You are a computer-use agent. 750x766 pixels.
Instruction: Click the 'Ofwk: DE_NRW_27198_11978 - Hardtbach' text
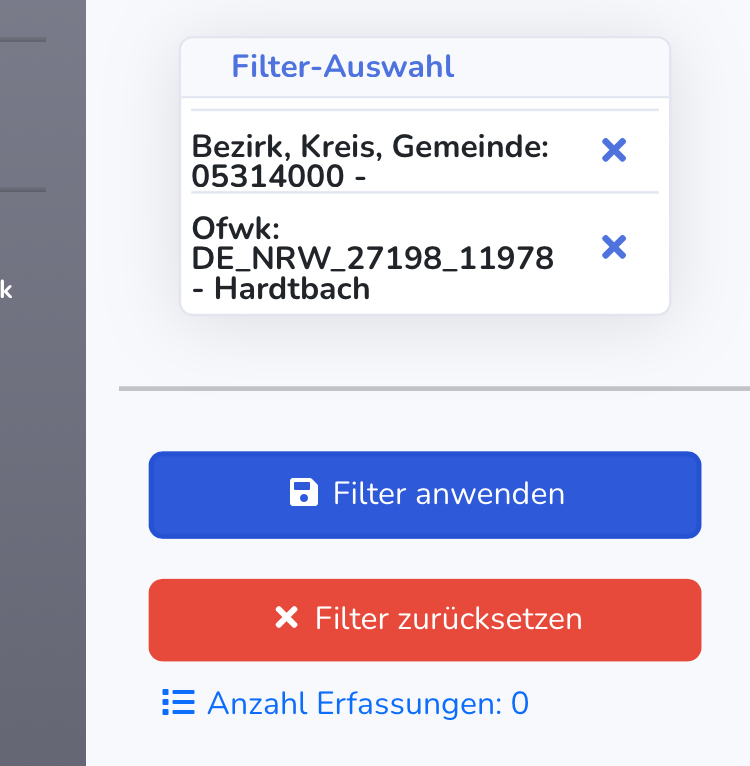pyautogui.click(x=372, y=258)
